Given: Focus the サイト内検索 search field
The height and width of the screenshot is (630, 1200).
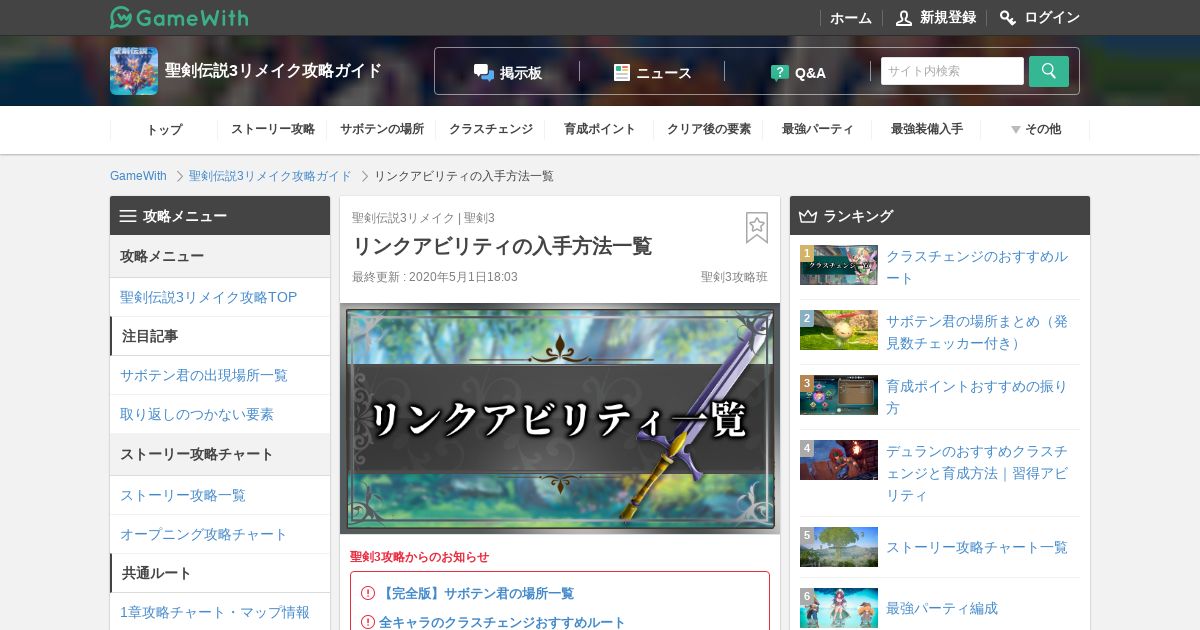Looking at the screenshot, I should (952, 71).
